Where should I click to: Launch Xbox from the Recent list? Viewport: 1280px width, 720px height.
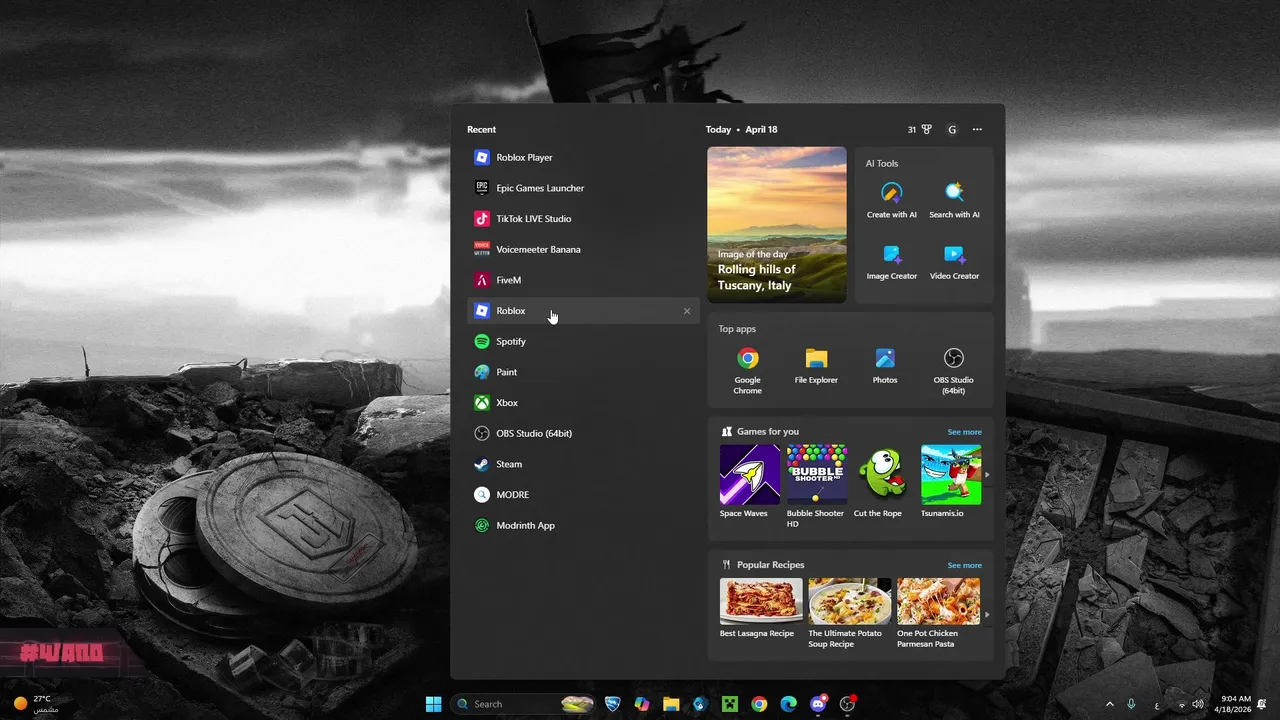(x=583, y=403)
